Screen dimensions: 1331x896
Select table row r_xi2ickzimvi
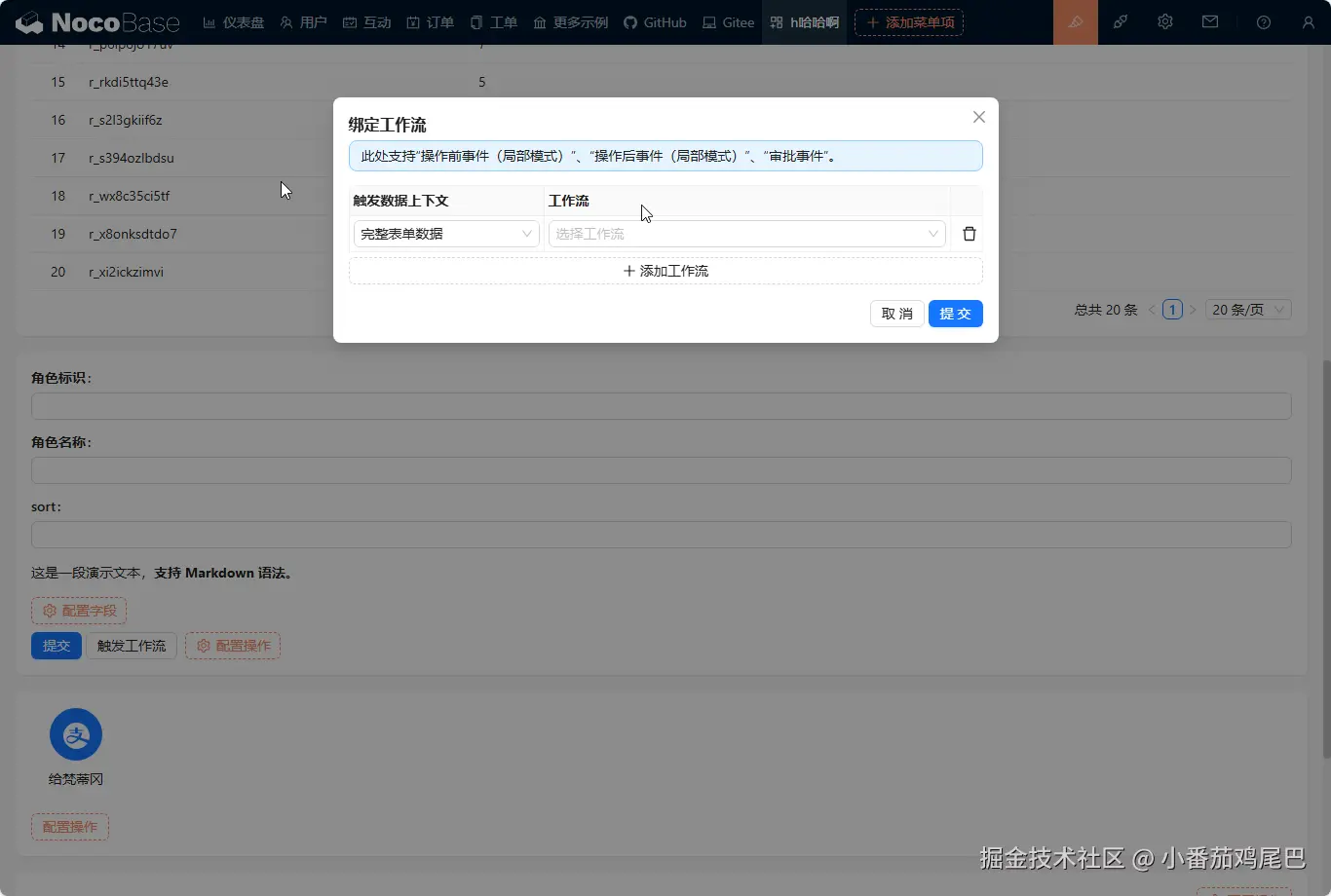click(662, 272)
